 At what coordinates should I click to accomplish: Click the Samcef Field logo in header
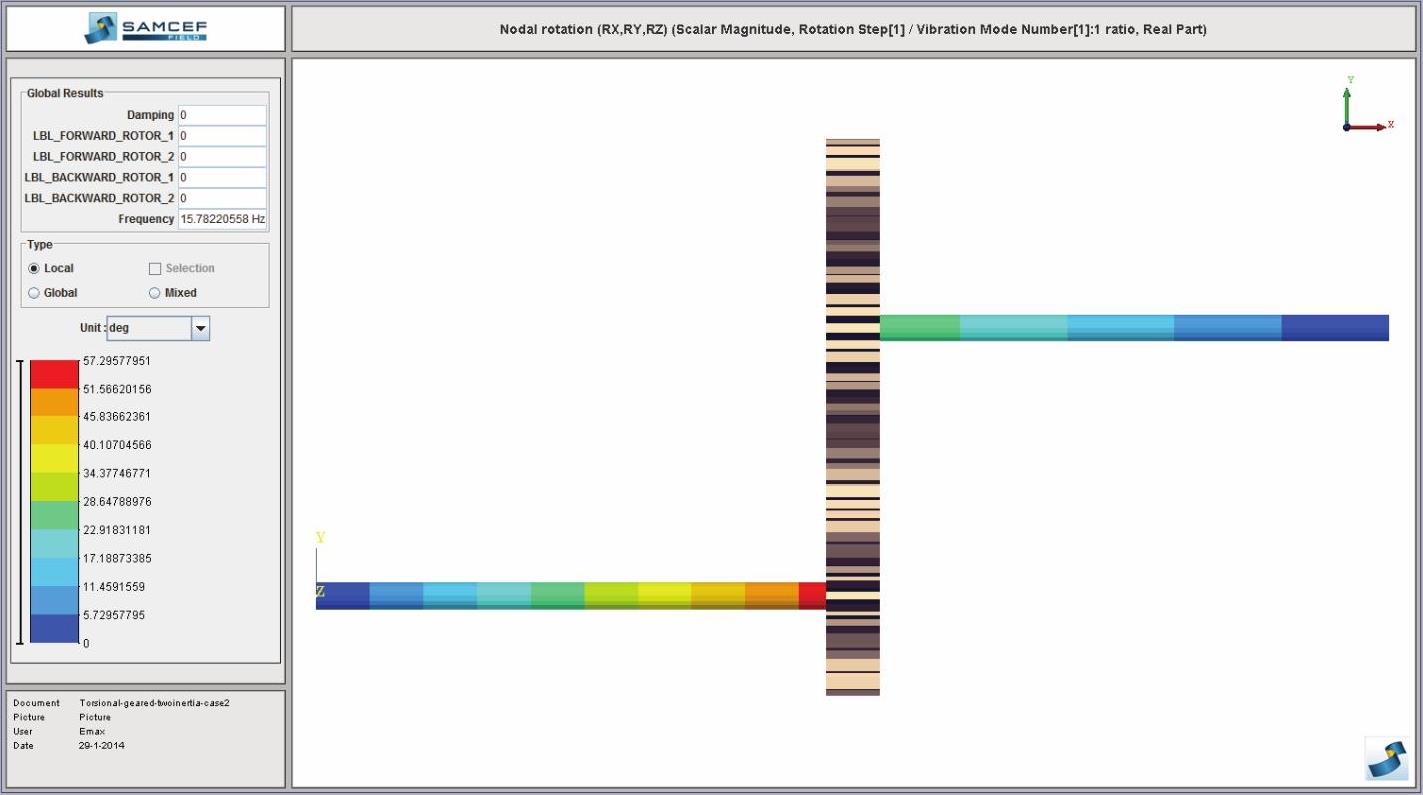[146, 29]
